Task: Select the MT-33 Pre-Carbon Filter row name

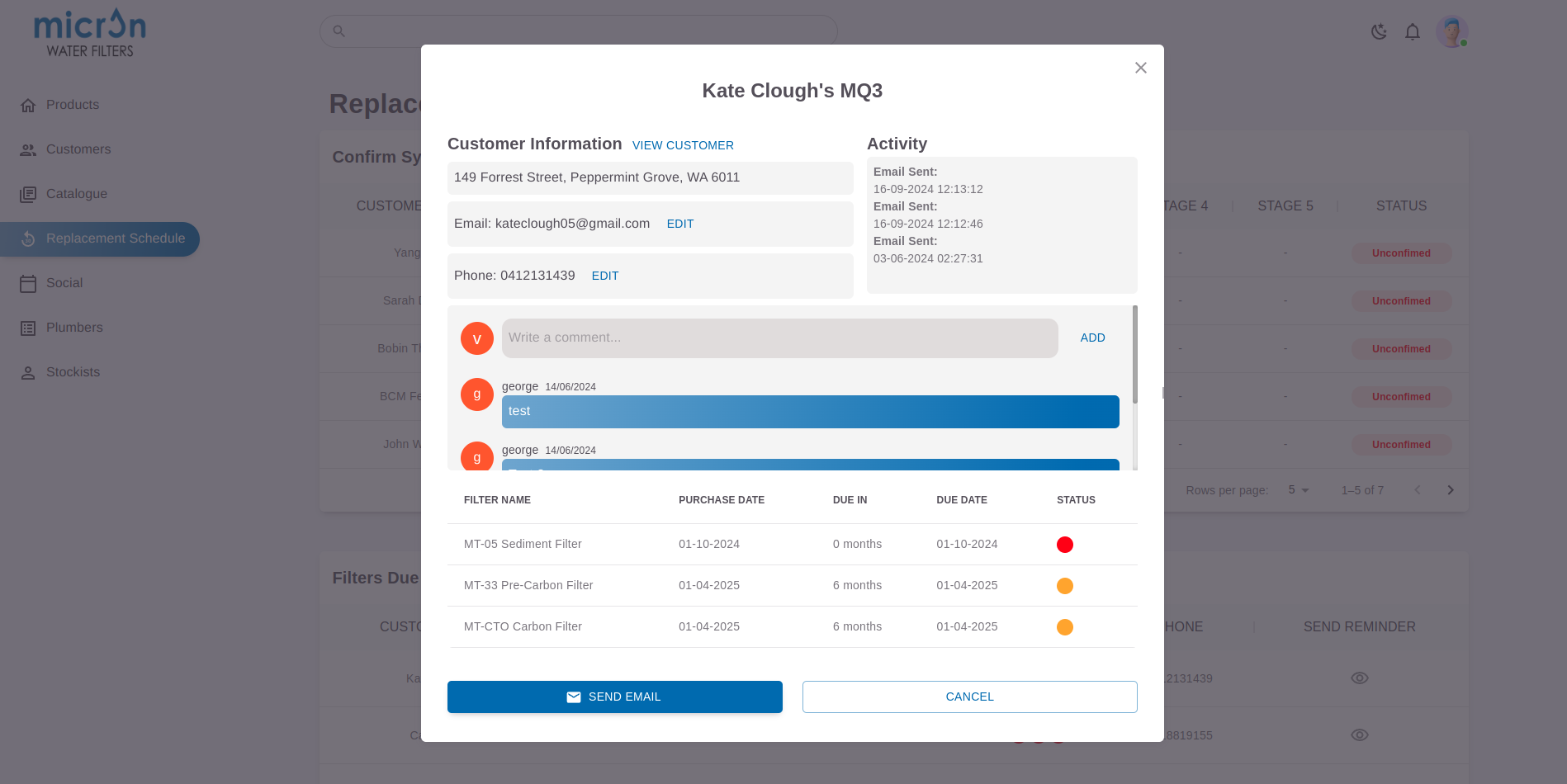Action: [528, 585]
